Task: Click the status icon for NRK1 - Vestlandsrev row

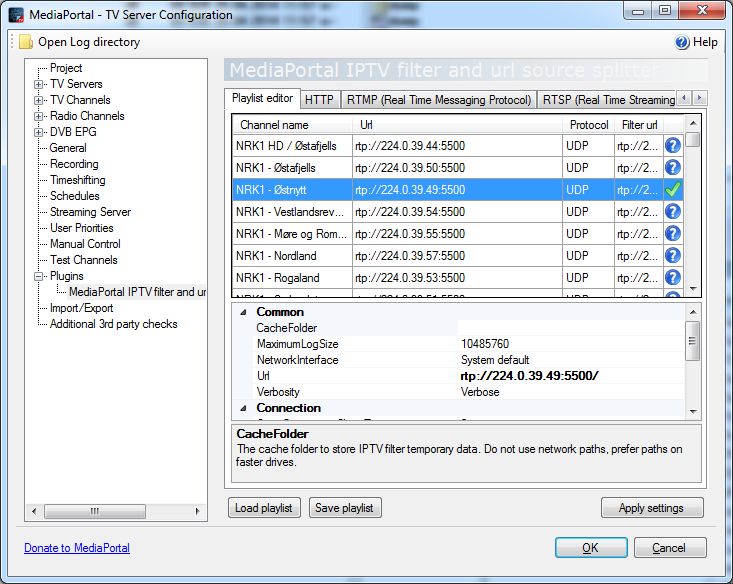Action: (673, 211)
